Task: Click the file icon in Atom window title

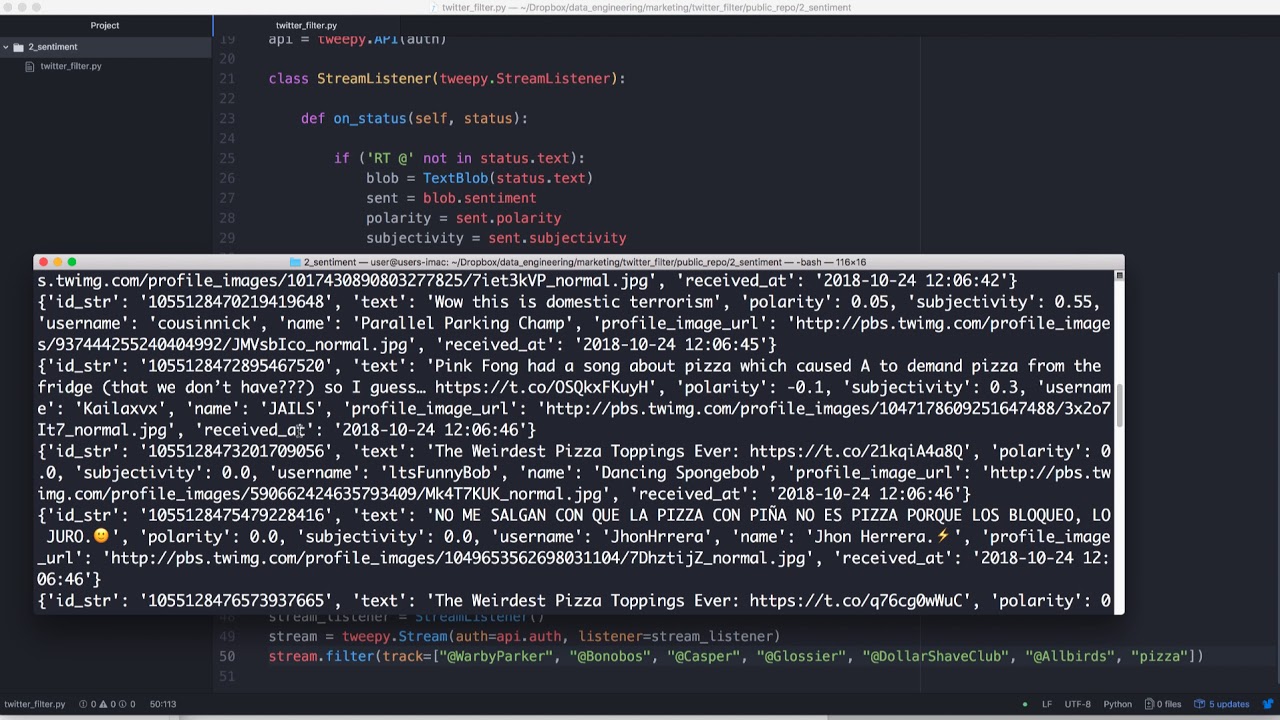Action: 434,7
